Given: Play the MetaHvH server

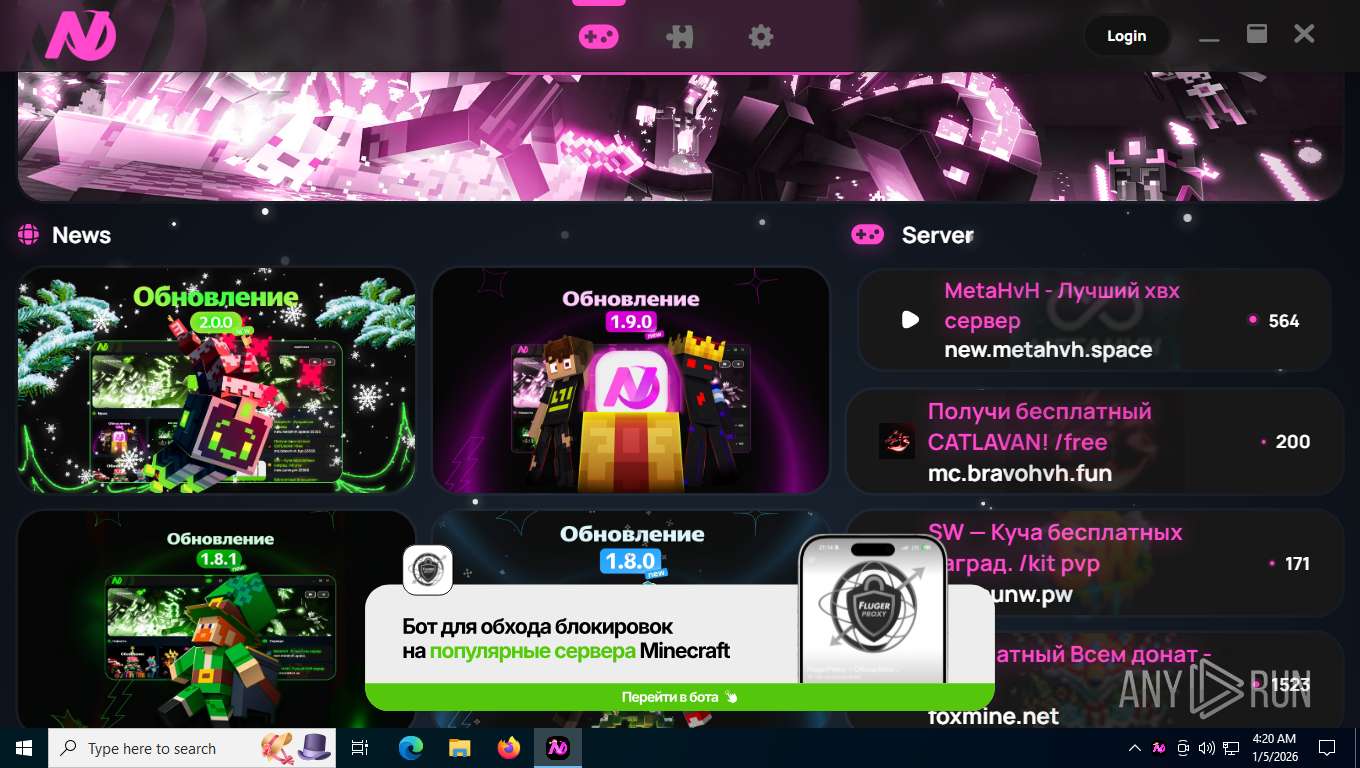Looking at the screenshot, I should [910, 320].
